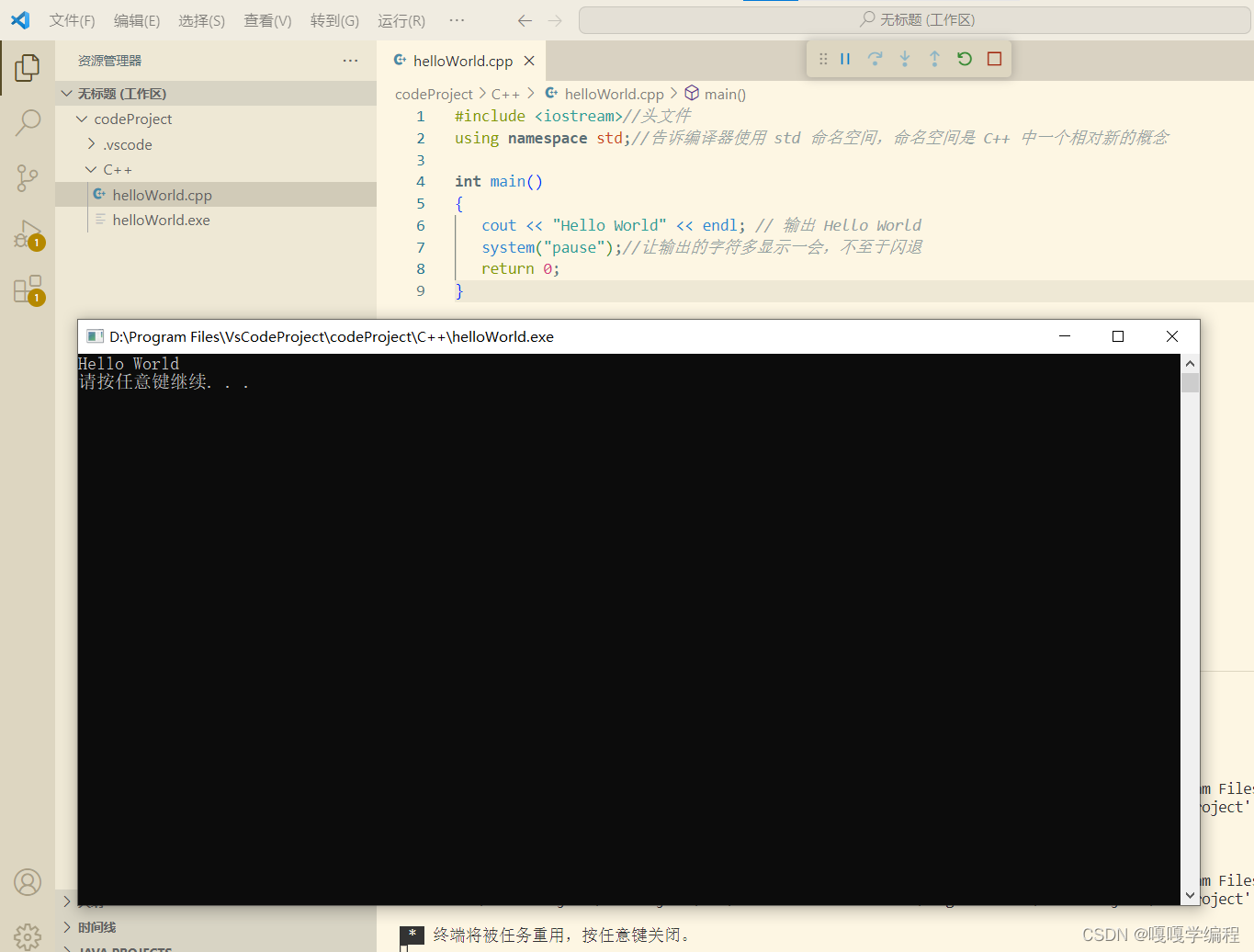Image resolution: width=1254 pixels, height=952 pixels.
Task: Grab the debug toolbar drag handle
Action: click(823, 59)
